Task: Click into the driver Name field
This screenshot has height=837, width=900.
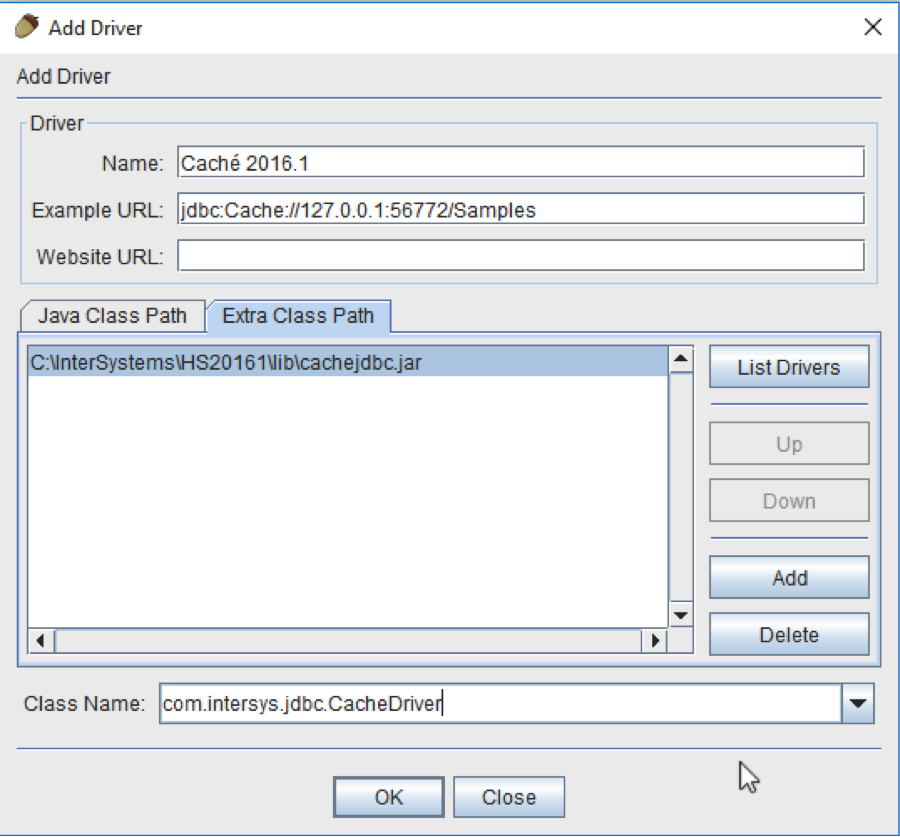Action: coord(520,162)
